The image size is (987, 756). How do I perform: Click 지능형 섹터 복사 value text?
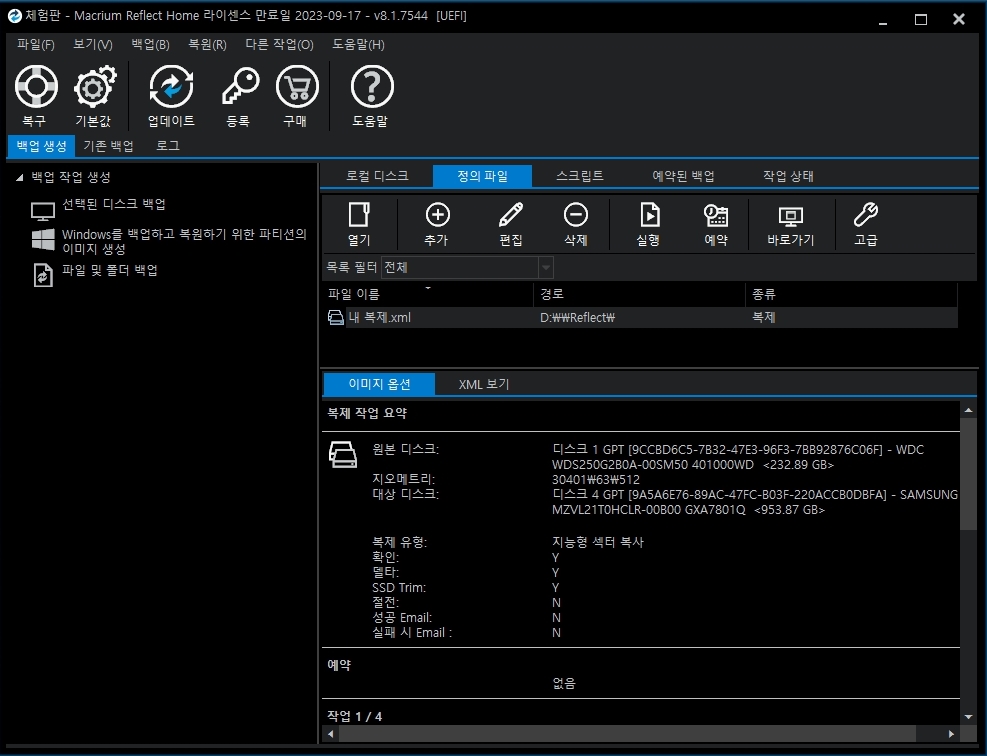click(x=598, y=542)
